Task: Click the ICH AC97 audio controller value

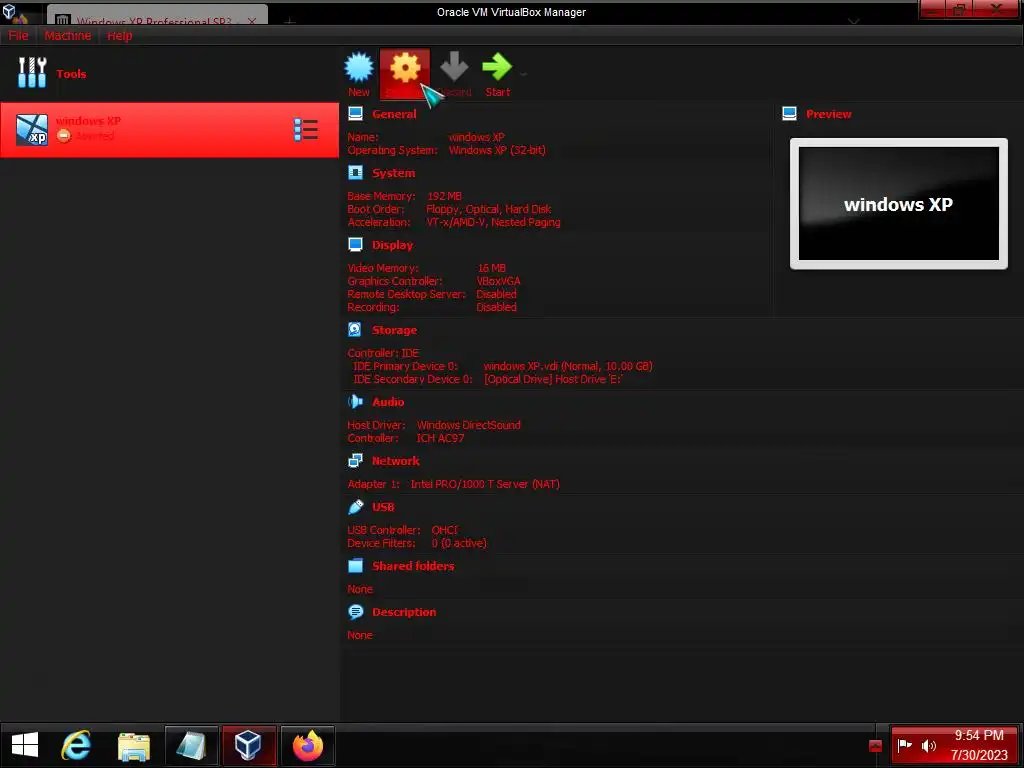Action: pos(440,438)
